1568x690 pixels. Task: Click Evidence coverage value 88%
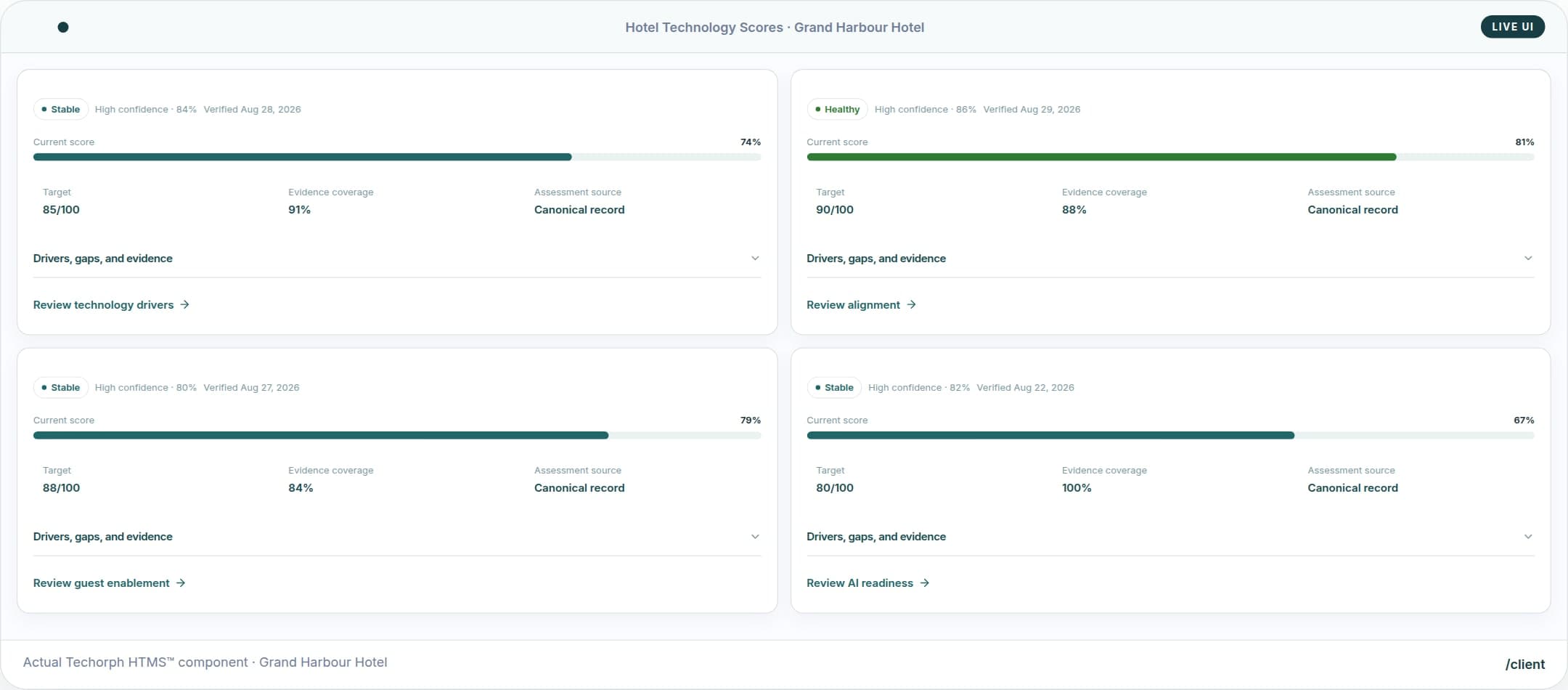coord(1074,210)
